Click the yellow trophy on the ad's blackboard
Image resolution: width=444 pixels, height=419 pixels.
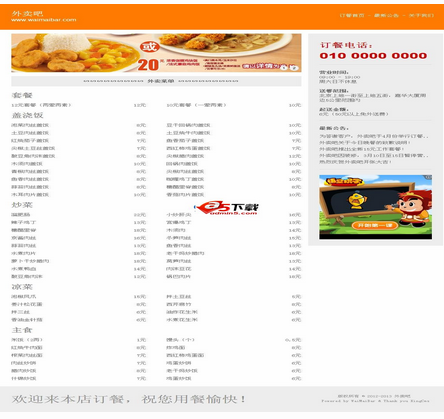[357, 201]
